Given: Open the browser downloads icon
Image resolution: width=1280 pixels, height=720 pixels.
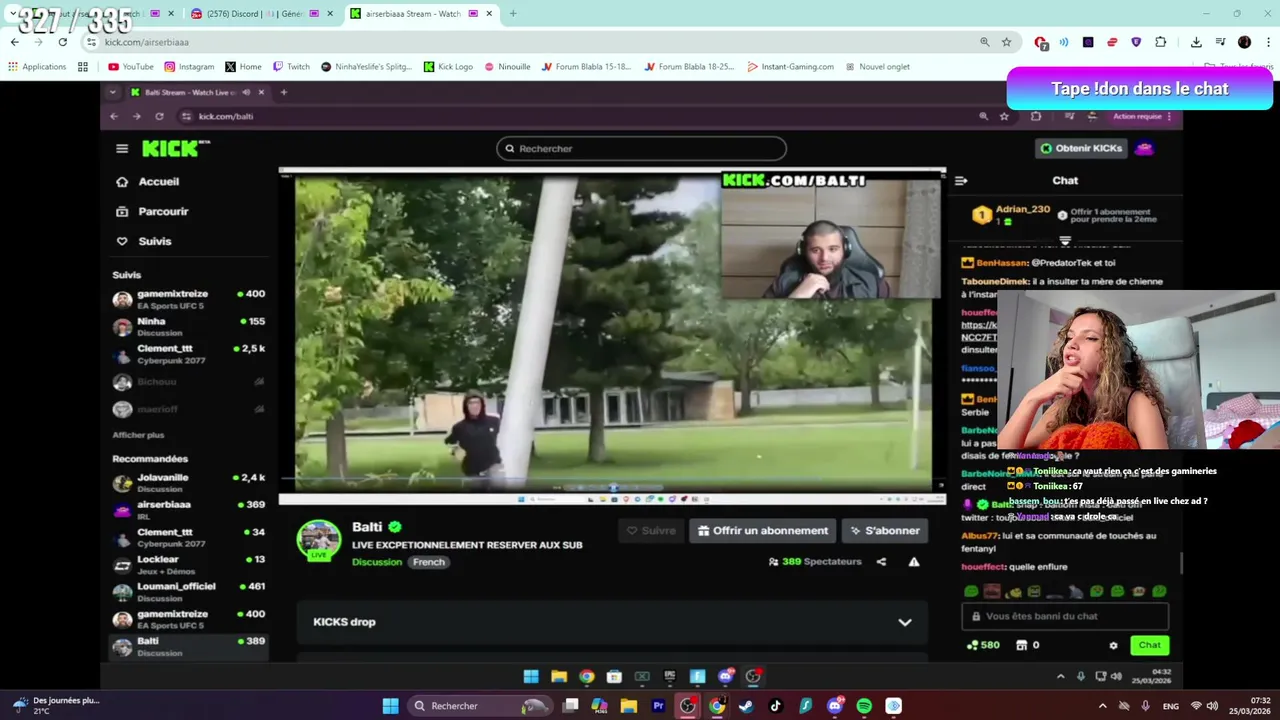Looking at the screenshot, I should (x=1196, y=42).
